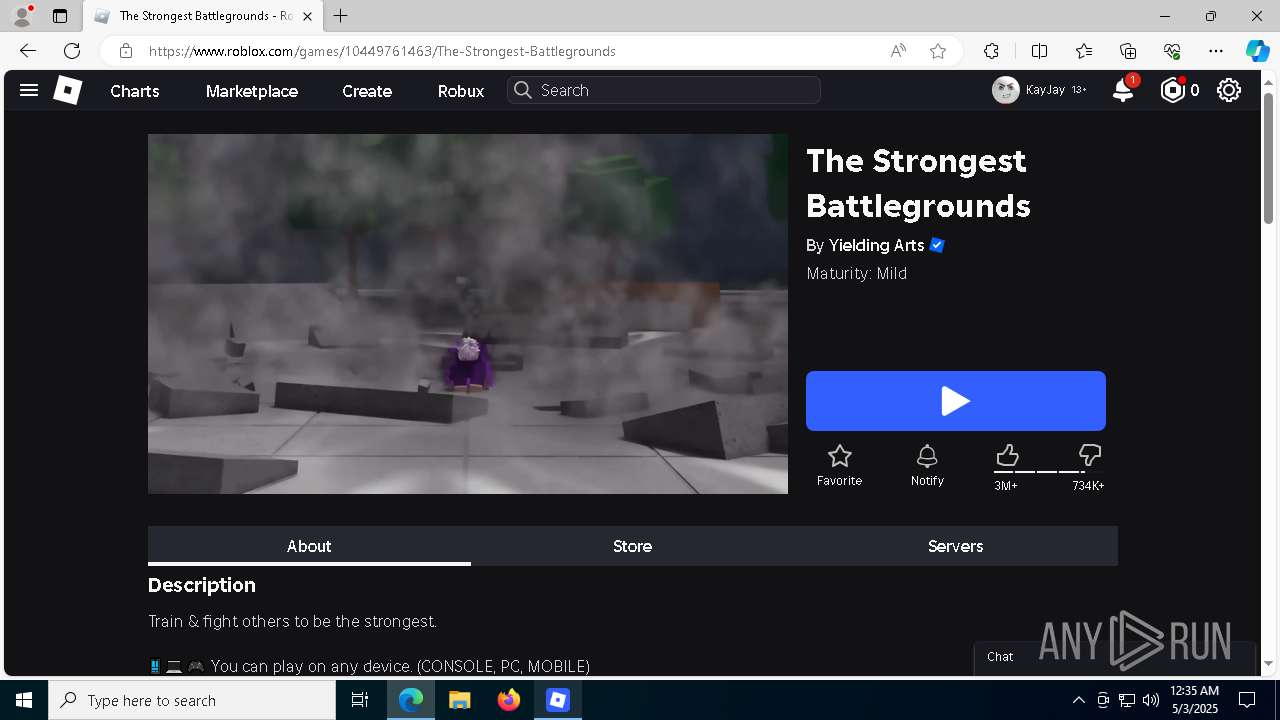The width and height of the screenshot is (1280, 720).
Task: Open the Windows Start menu
Action: pyautogui.click(x=24, y=700)
